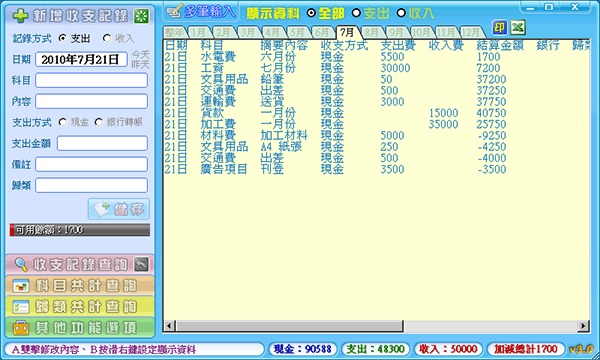Switch to the 整年 tab
The height and width of the screenshot is (360, 600).
174,32
